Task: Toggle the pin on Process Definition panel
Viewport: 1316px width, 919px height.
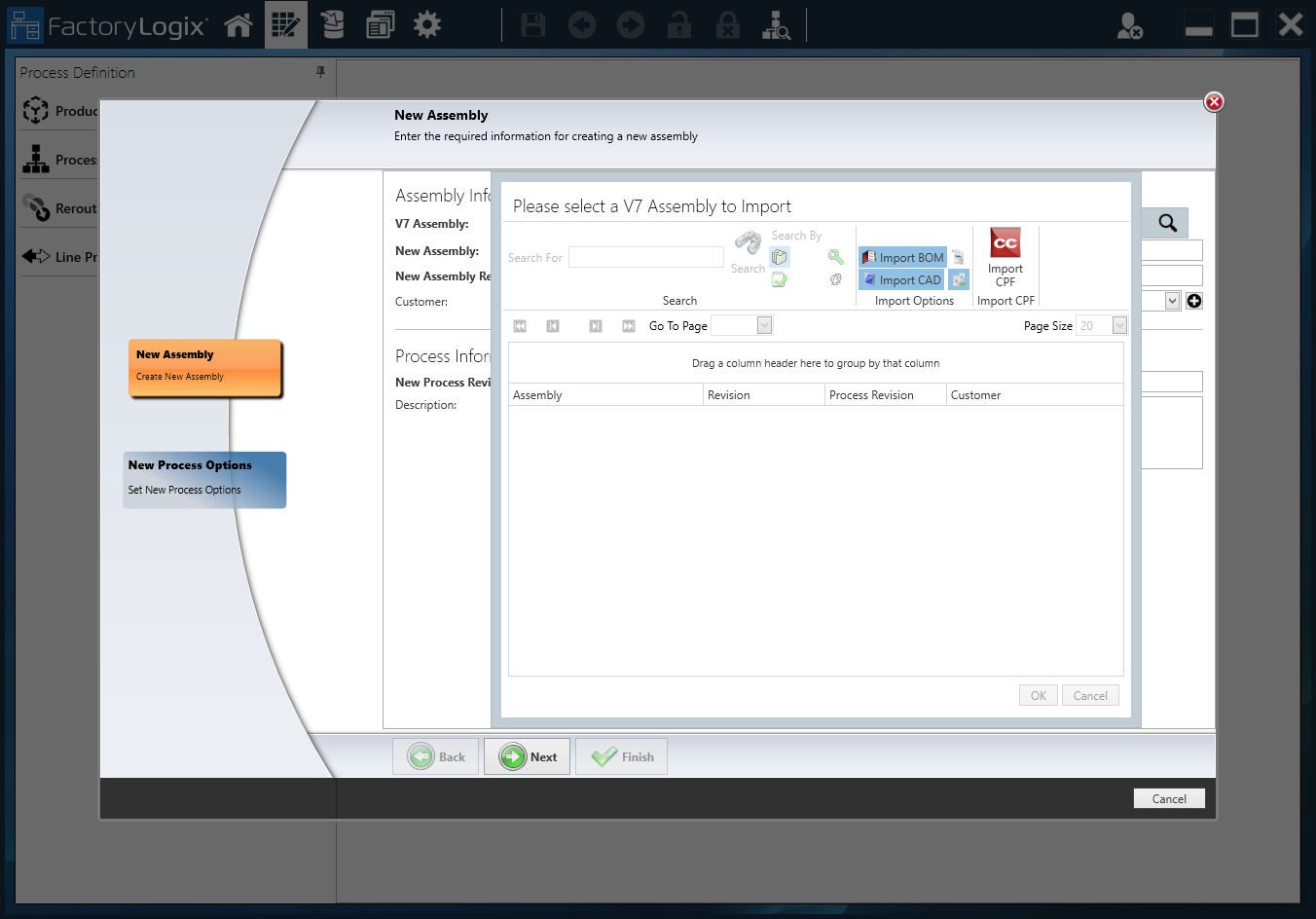Action: click(x=320, y=72)
